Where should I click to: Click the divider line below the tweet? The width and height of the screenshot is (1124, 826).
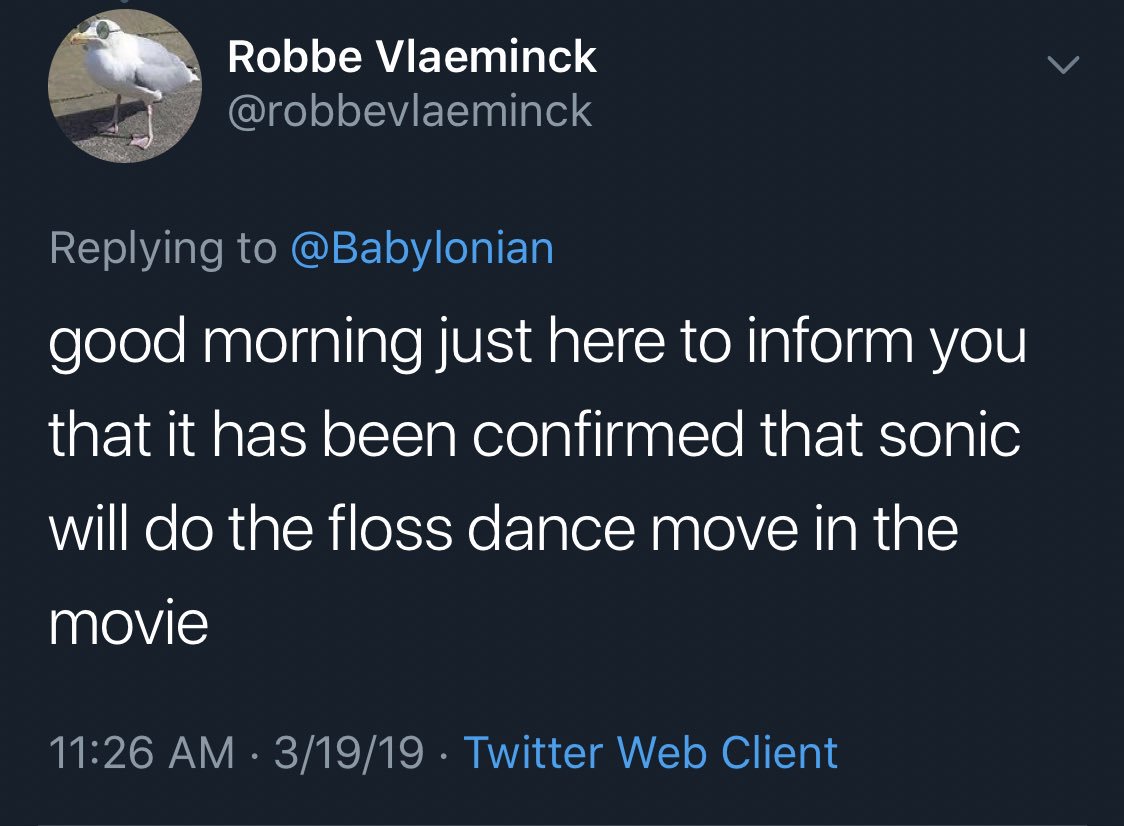pyautogui.click(x=562, y=823)
